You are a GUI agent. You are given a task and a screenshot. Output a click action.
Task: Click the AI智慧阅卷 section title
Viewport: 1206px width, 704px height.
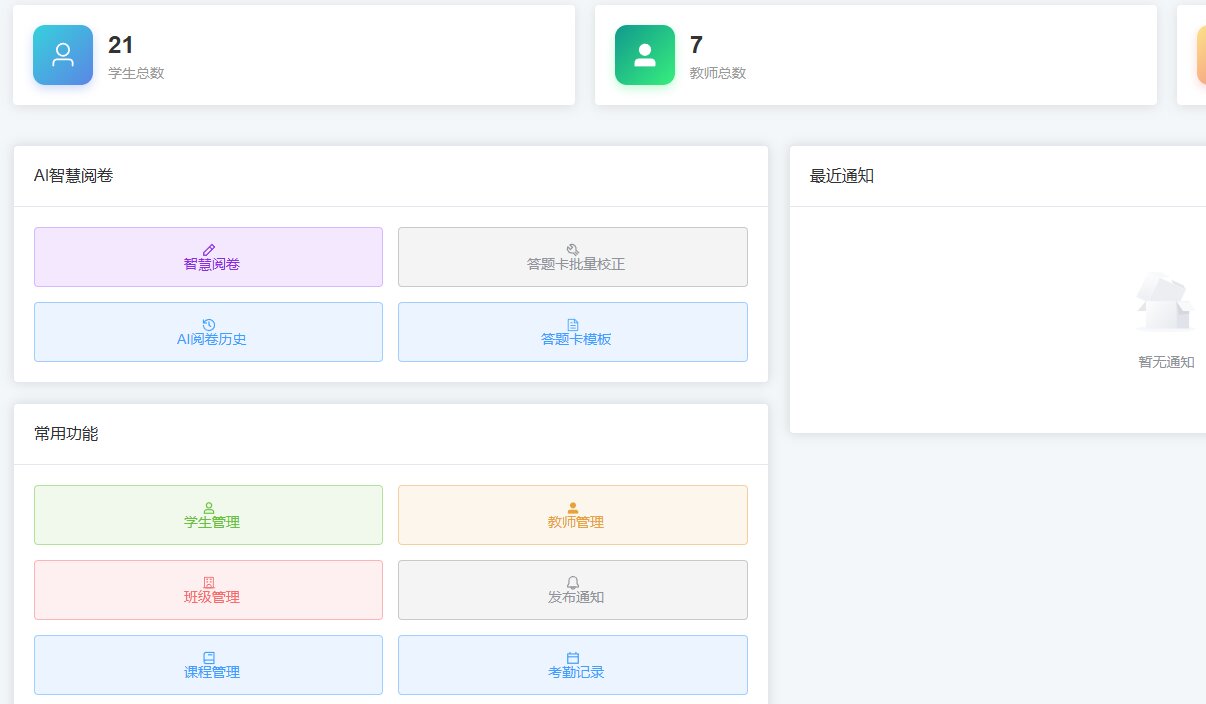74,176
